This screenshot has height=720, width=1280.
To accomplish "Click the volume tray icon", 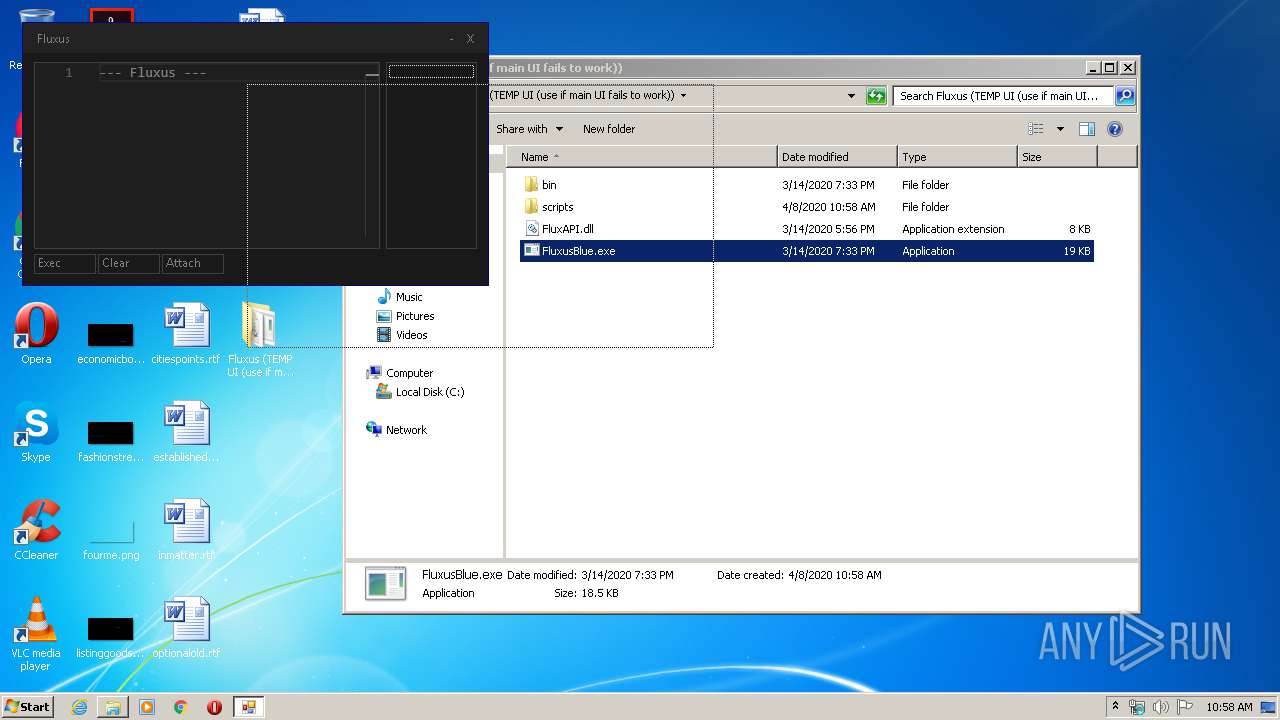I will tap(1161, 707).
